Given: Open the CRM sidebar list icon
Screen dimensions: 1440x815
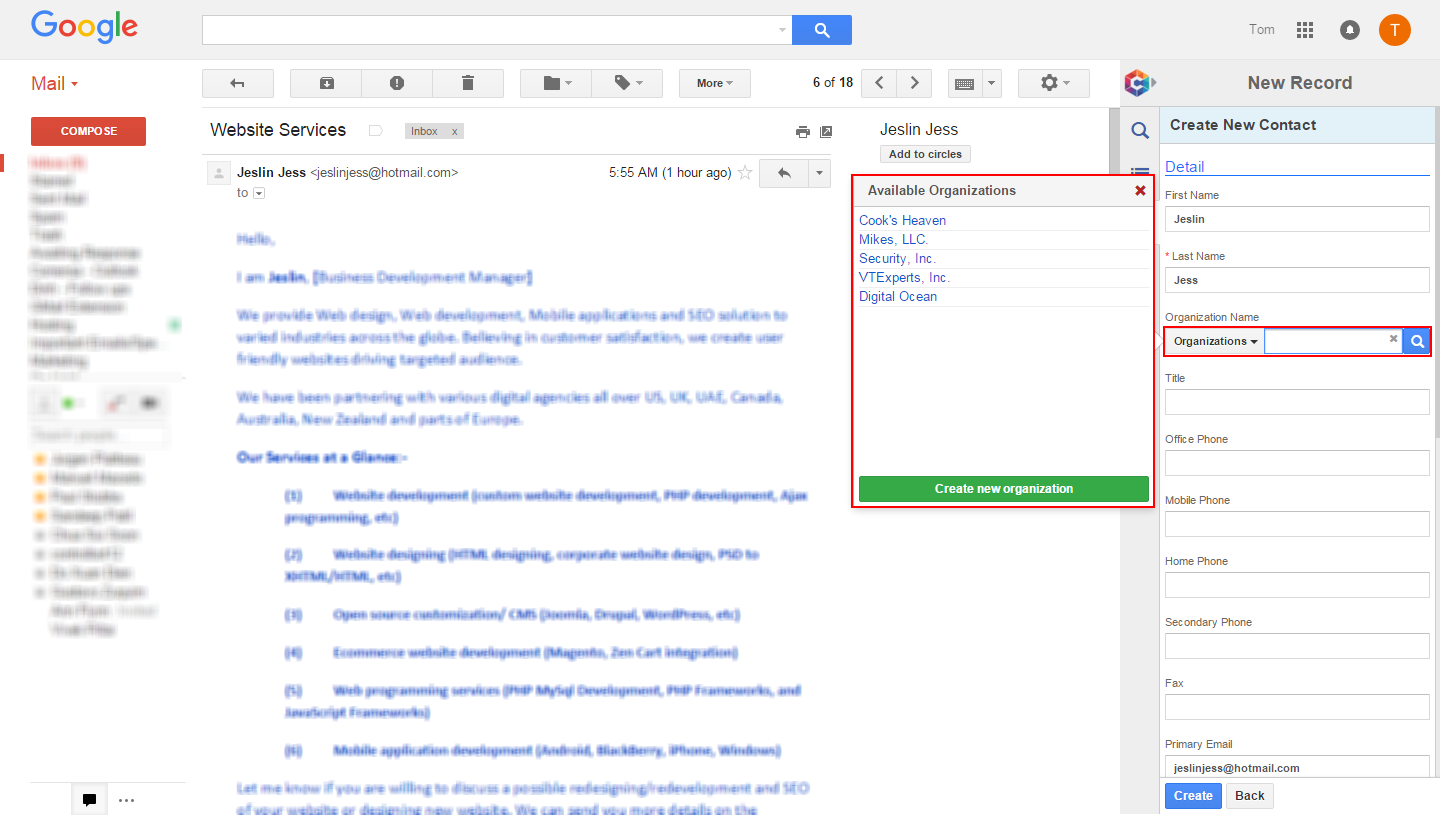Looking at the screenshot, I should (1140, 172).
